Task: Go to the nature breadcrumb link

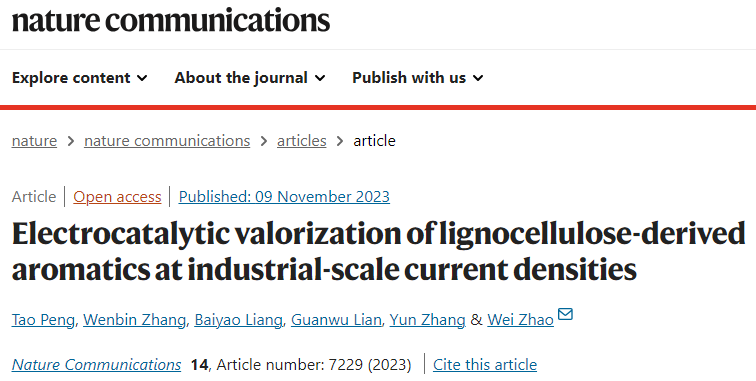Action: pos(34,141)
